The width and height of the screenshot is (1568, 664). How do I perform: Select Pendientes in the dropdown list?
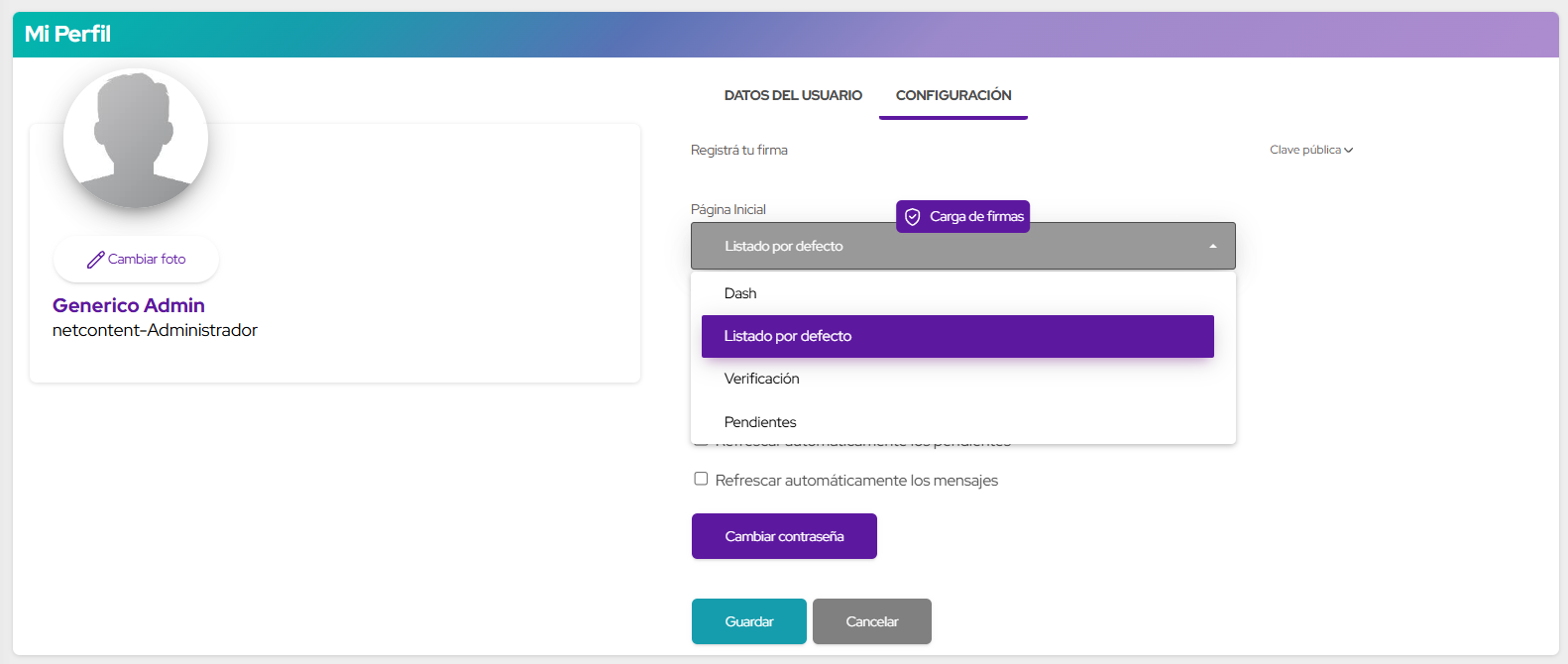tap(760, 422)
